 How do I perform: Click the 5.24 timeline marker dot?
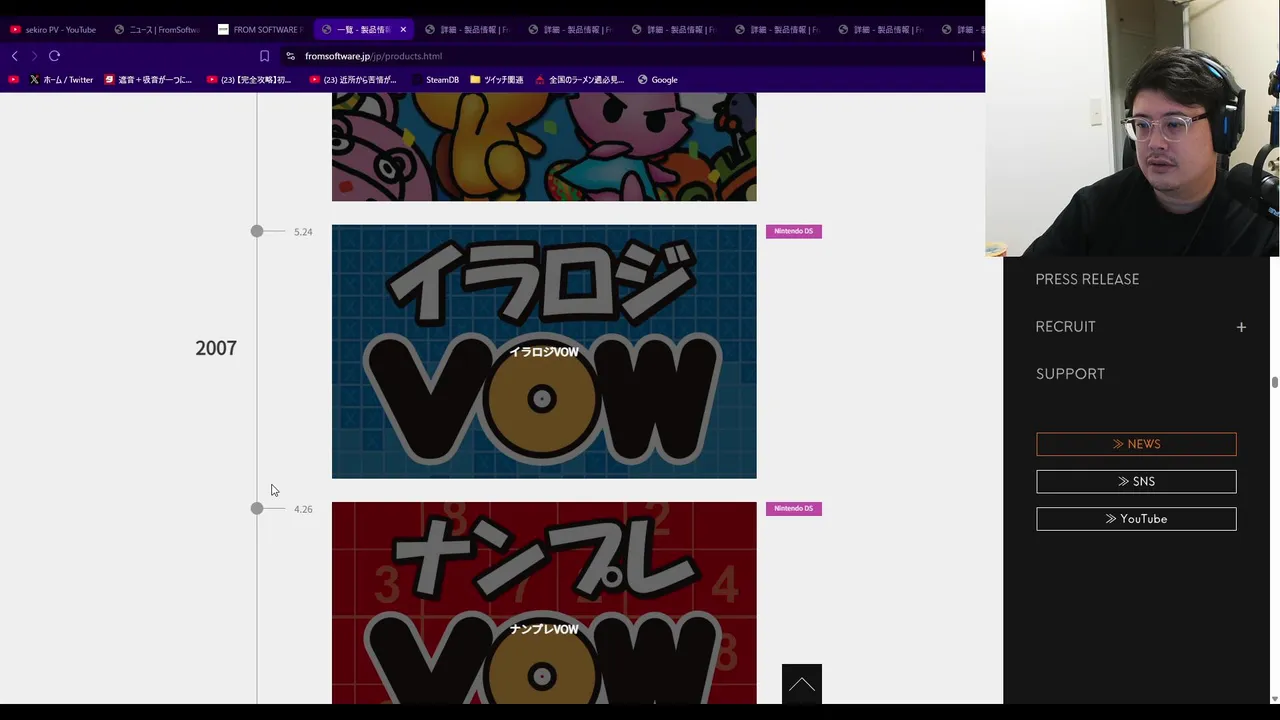click(x=257, y=231)
